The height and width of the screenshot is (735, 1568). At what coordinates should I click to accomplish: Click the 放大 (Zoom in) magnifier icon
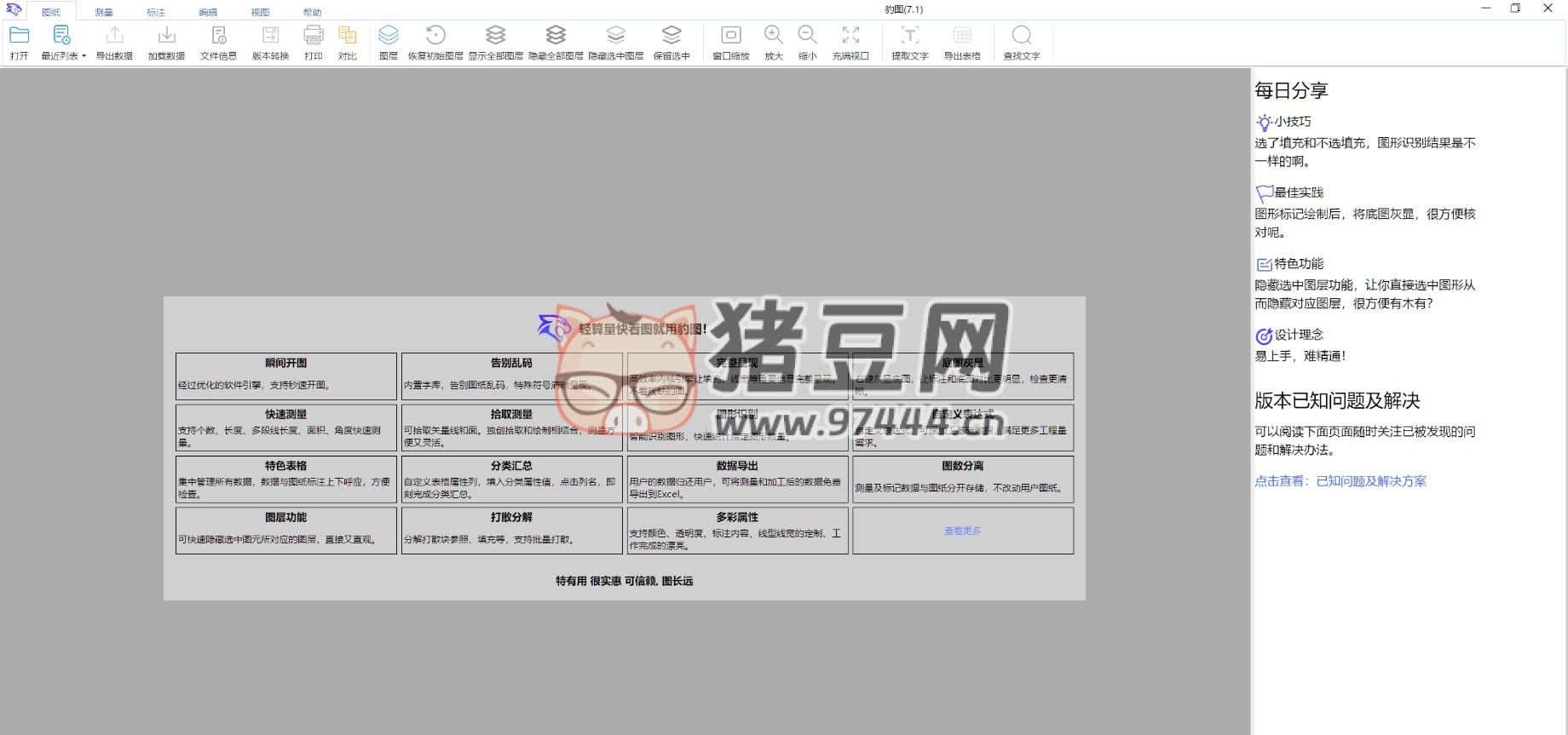[x=773, y=36]
